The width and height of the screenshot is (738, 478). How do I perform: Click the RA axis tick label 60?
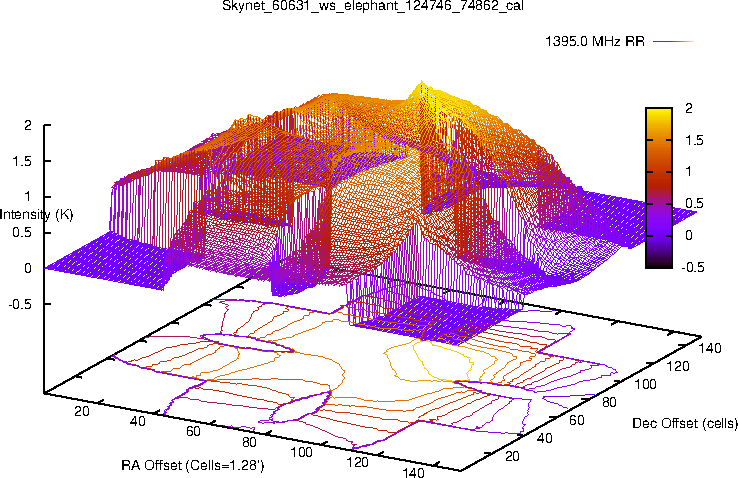click(x=193, y=431)
